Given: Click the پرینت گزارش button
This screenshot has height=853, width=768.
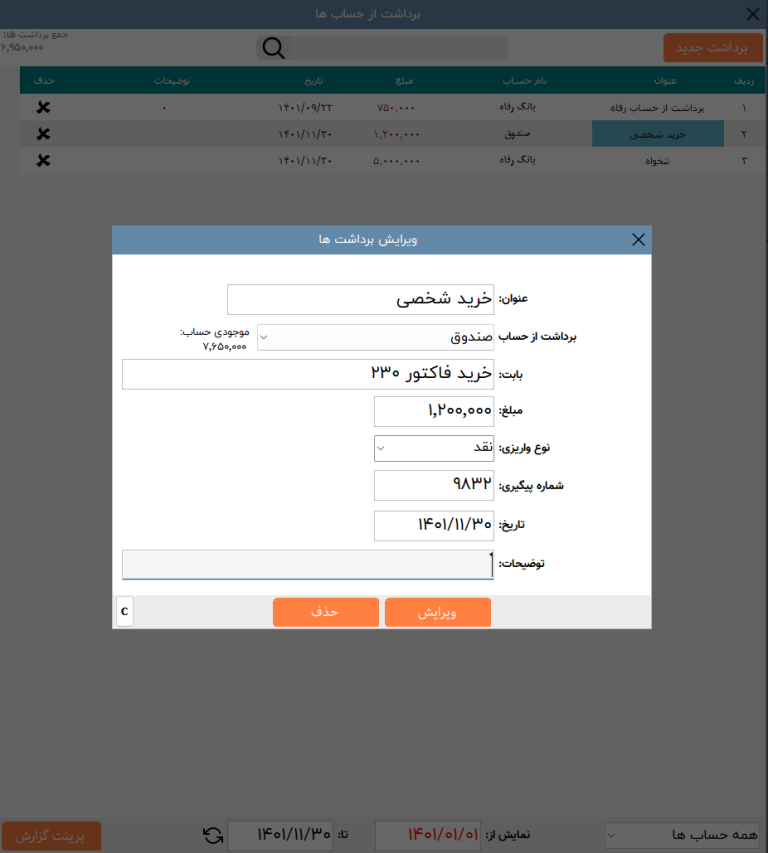Looking at the screenshot, I should [51, 836].
